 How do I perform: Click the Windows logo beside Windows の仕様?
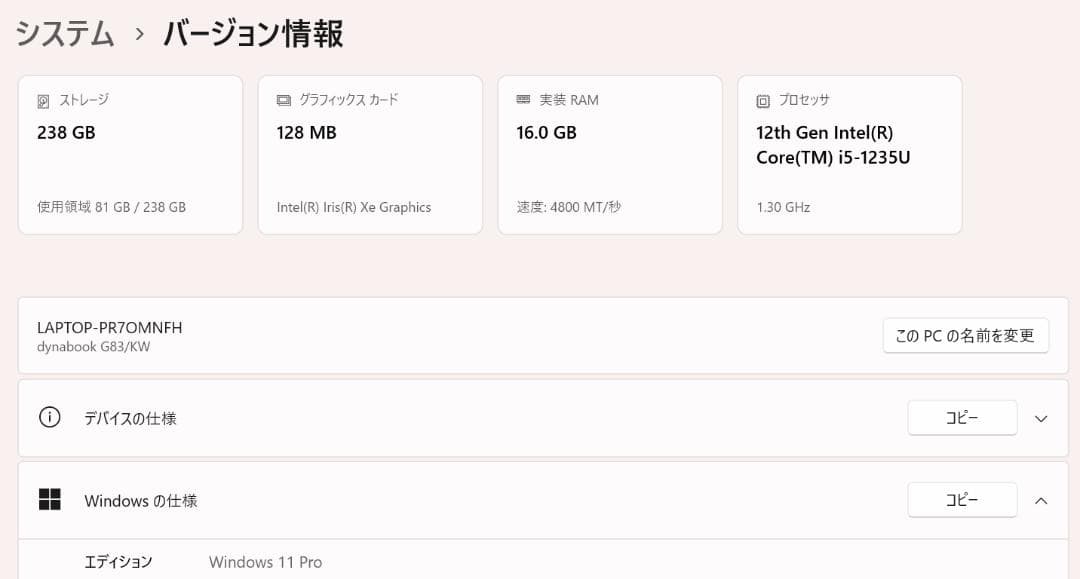coord(50,500)
